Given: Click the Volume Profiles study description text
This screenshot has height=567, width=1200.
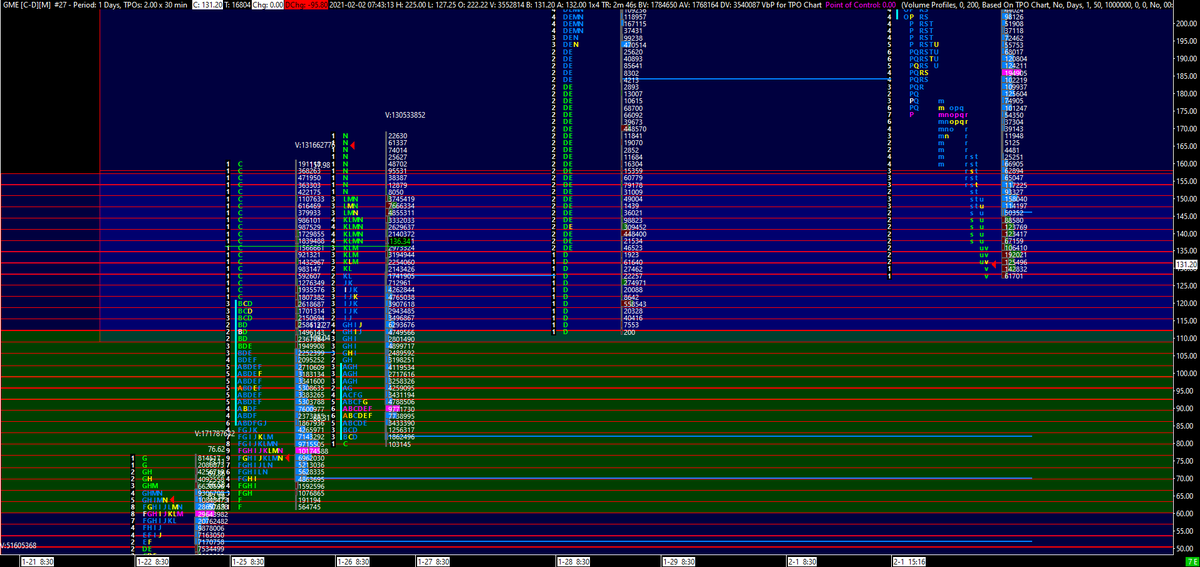Looking at the screenshot, I should click(1038, 5).
